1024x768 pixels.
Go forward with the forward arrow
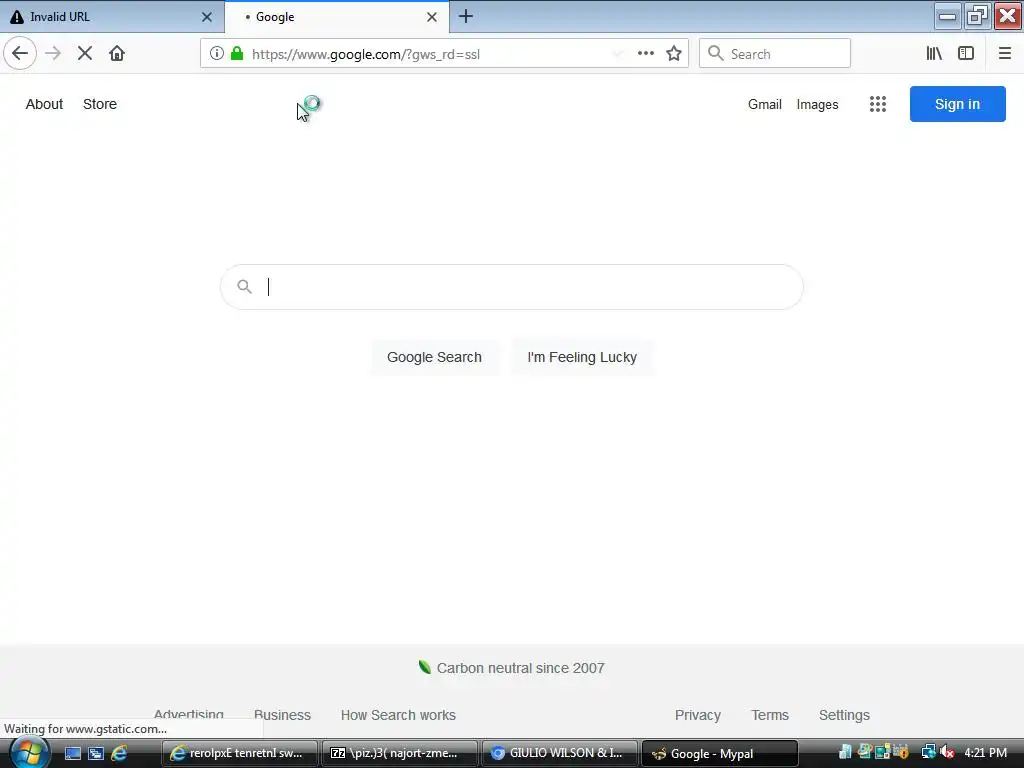[53, 53]
